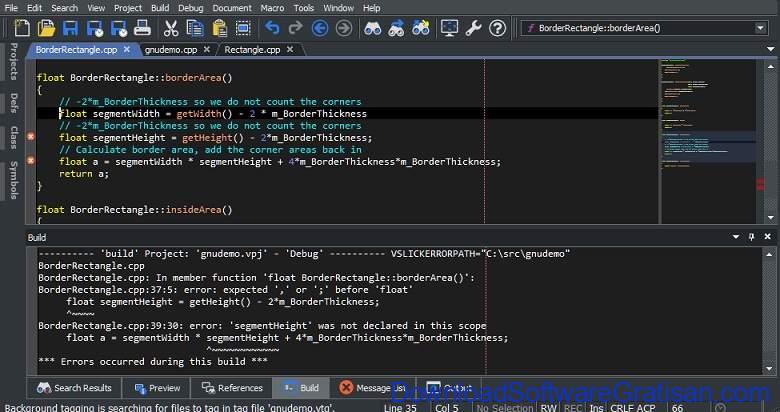Show the References panel tab
This screenshot has height=412, width=780.
click(232, 388)
